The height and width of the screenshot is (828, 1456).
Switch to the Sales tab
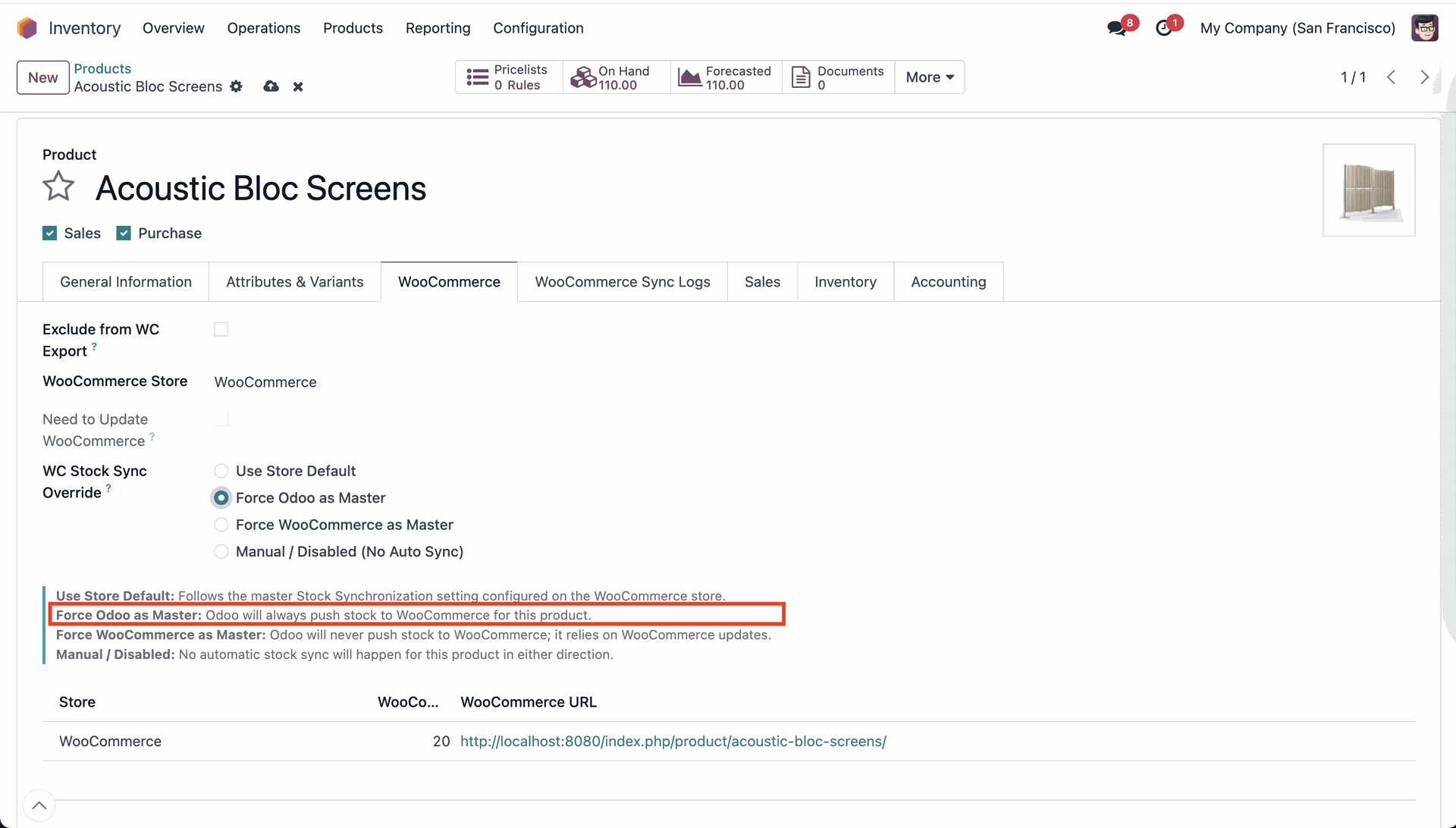click(763, 282)
